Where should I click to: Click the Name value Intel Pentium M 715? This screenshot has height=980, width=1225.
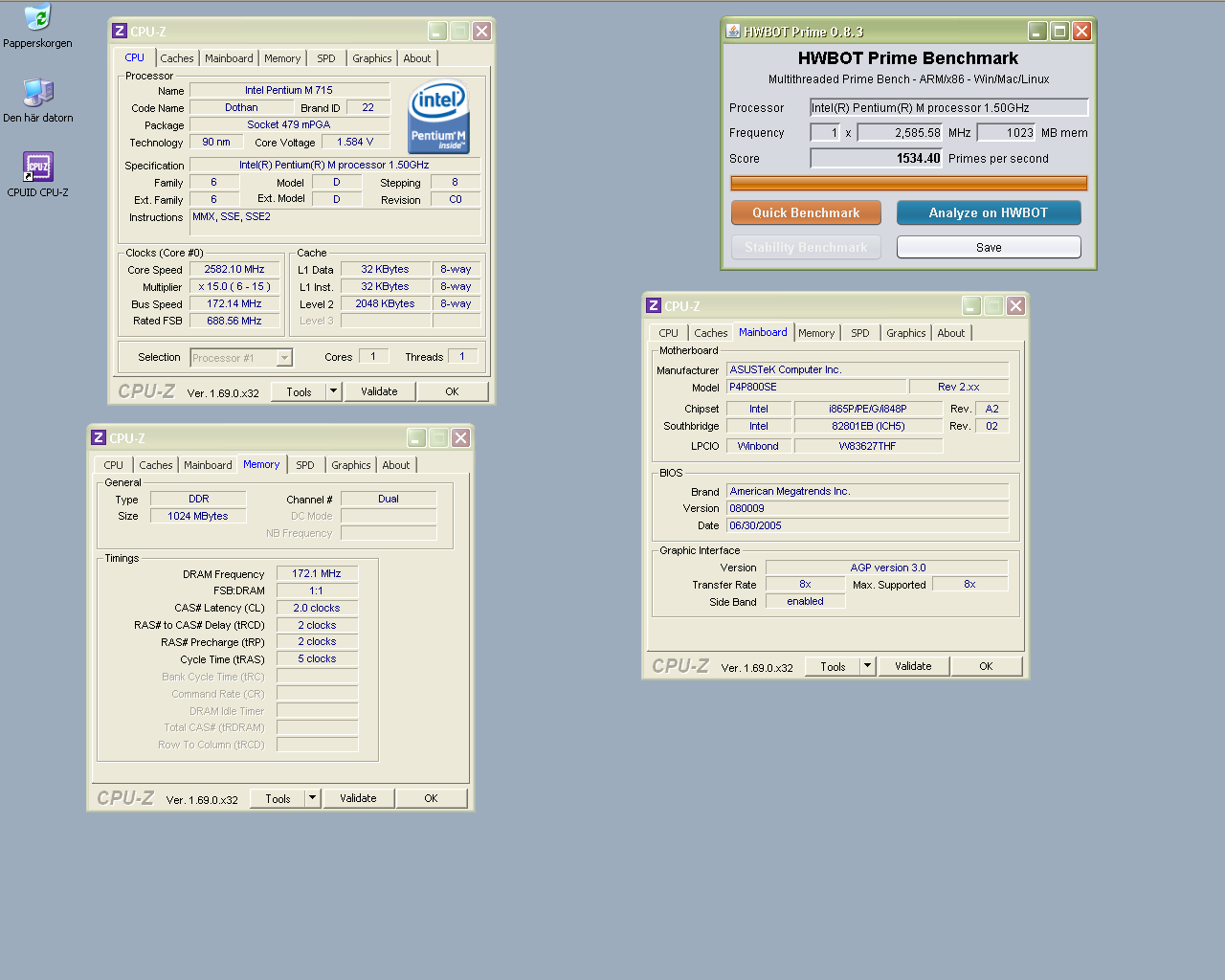point(289,90)
